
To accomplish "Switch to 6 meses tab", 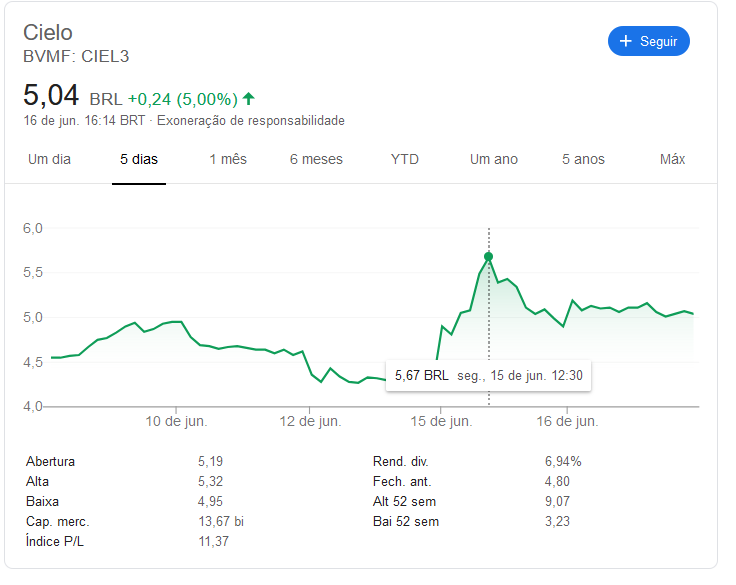I will click(316, 159).
